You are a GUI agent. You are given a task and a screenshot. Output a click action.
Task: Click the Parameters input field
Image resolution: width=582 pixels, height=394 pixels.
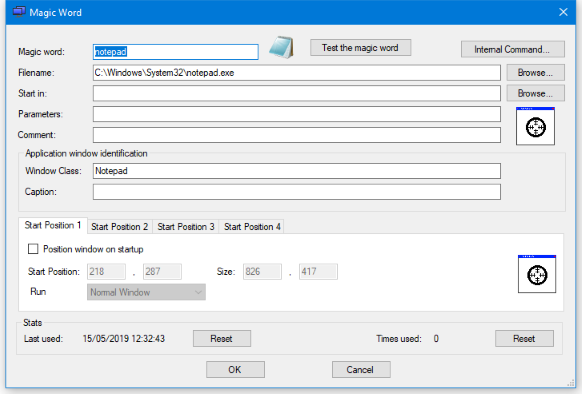point(297,114)
